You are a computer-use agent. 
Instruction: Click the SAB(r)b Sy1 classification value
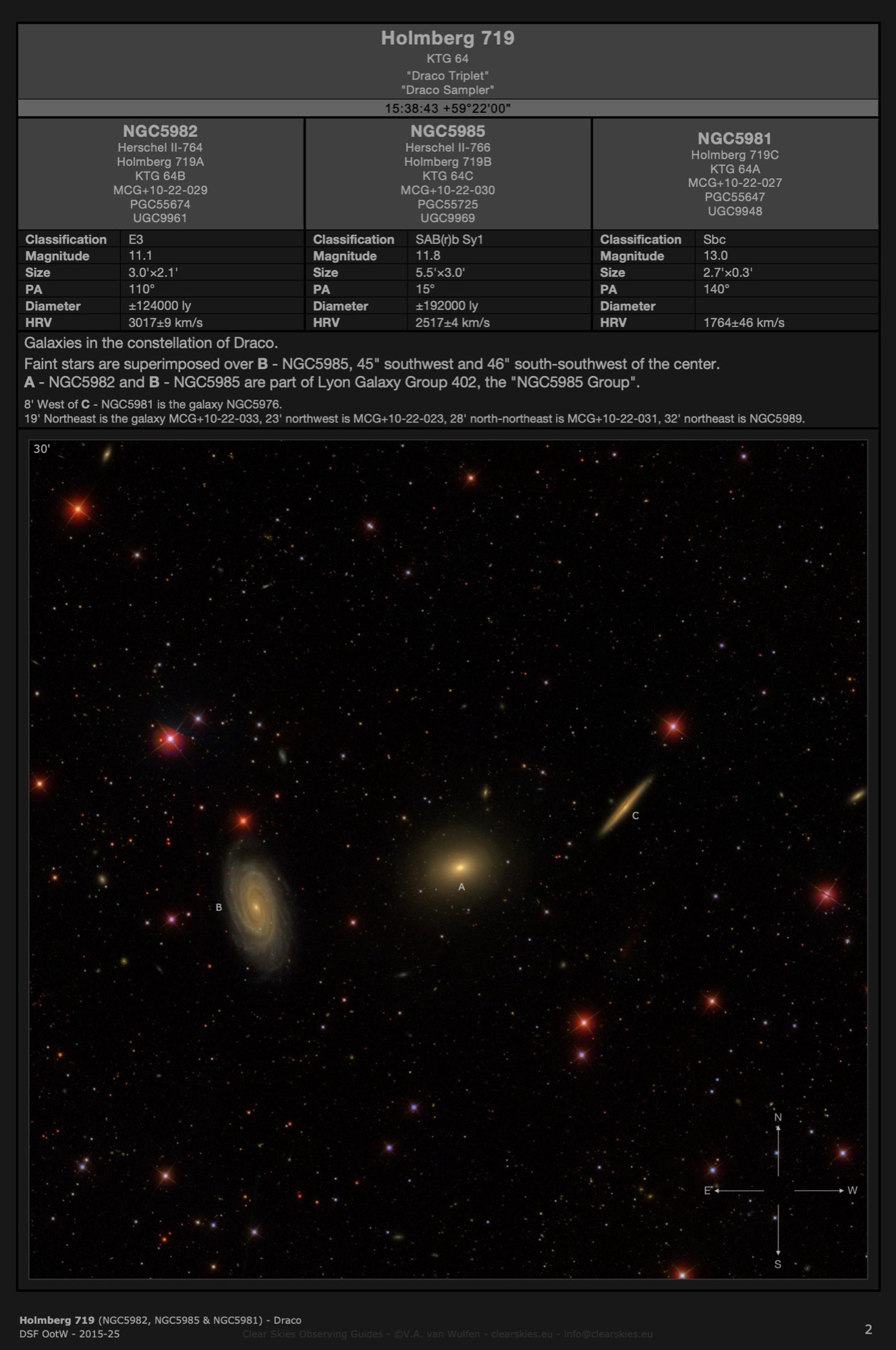click(449, 240)
